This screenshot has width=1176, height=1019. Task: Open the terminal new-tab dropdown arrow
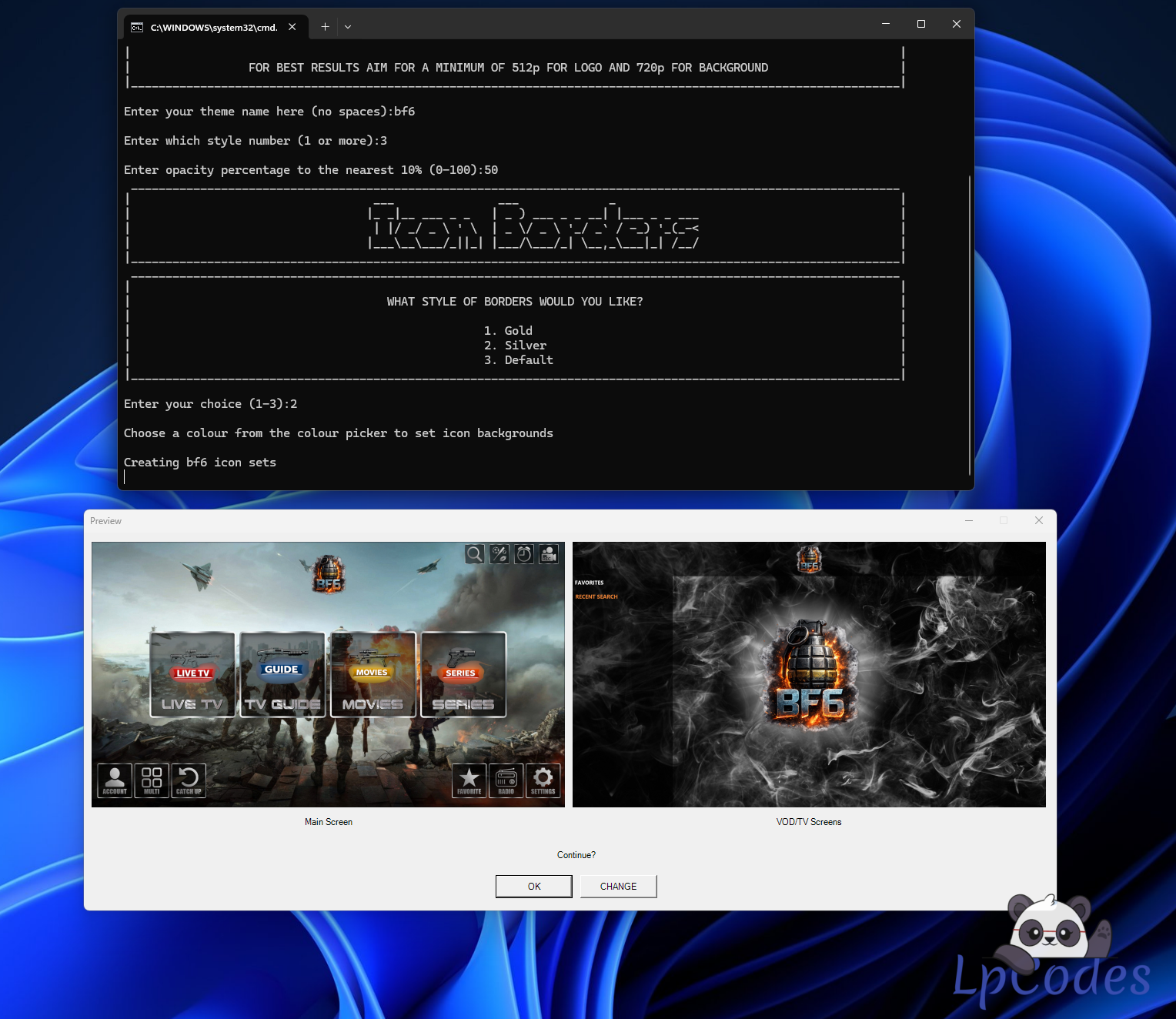tap(348, 27)
